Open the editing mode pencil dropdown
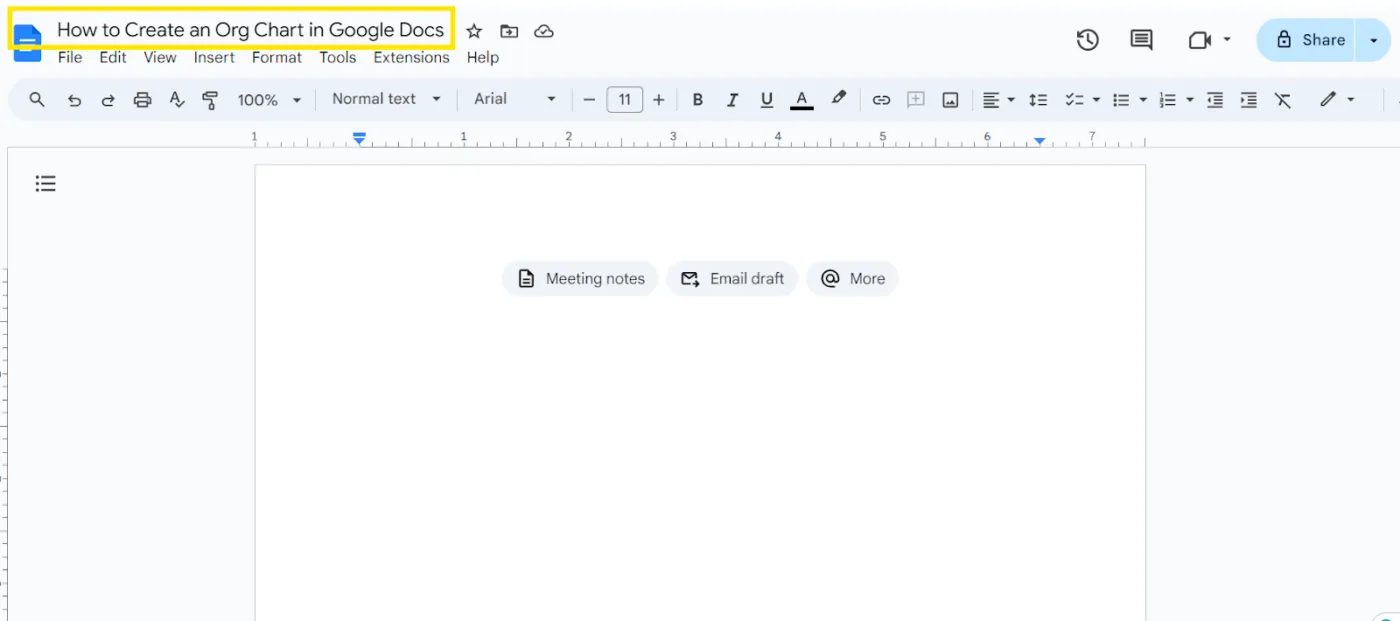This screenshot has height=621, width=1400. (x=1337, y=99)
